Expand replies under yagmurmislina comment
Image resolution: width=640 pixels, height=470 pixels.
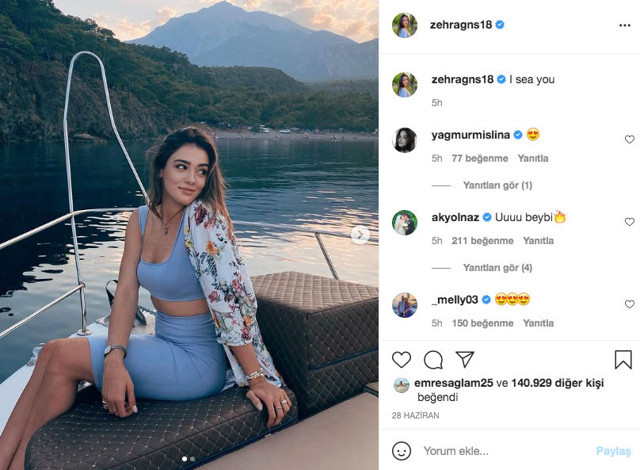click(498, 186)
